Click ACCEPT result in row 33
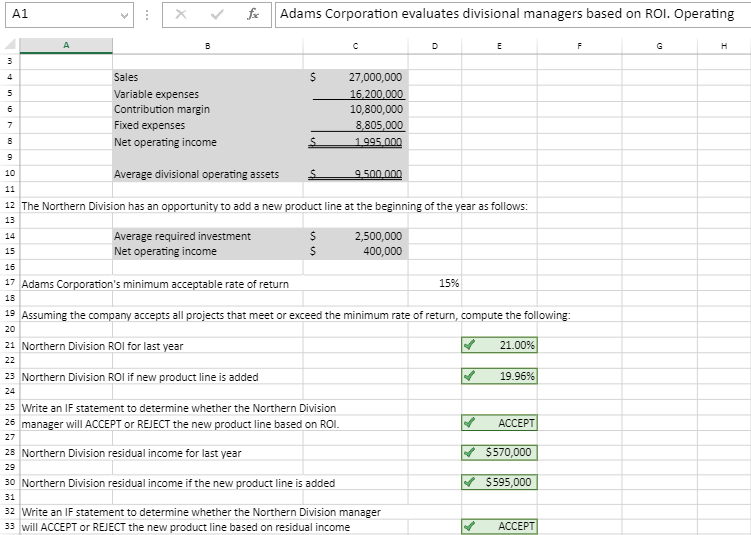This screenshot has width=751, height=535. [x=499, y=526]
